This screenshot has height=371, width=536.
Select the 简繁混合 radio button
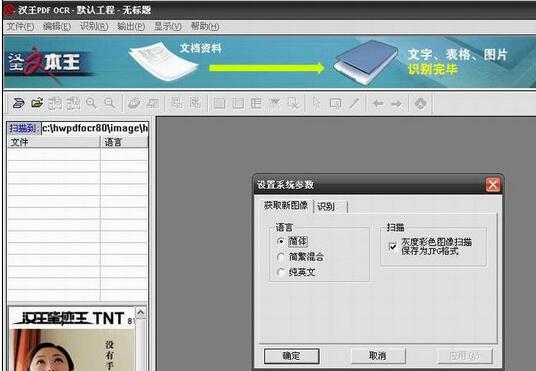[x=281, y=257]
